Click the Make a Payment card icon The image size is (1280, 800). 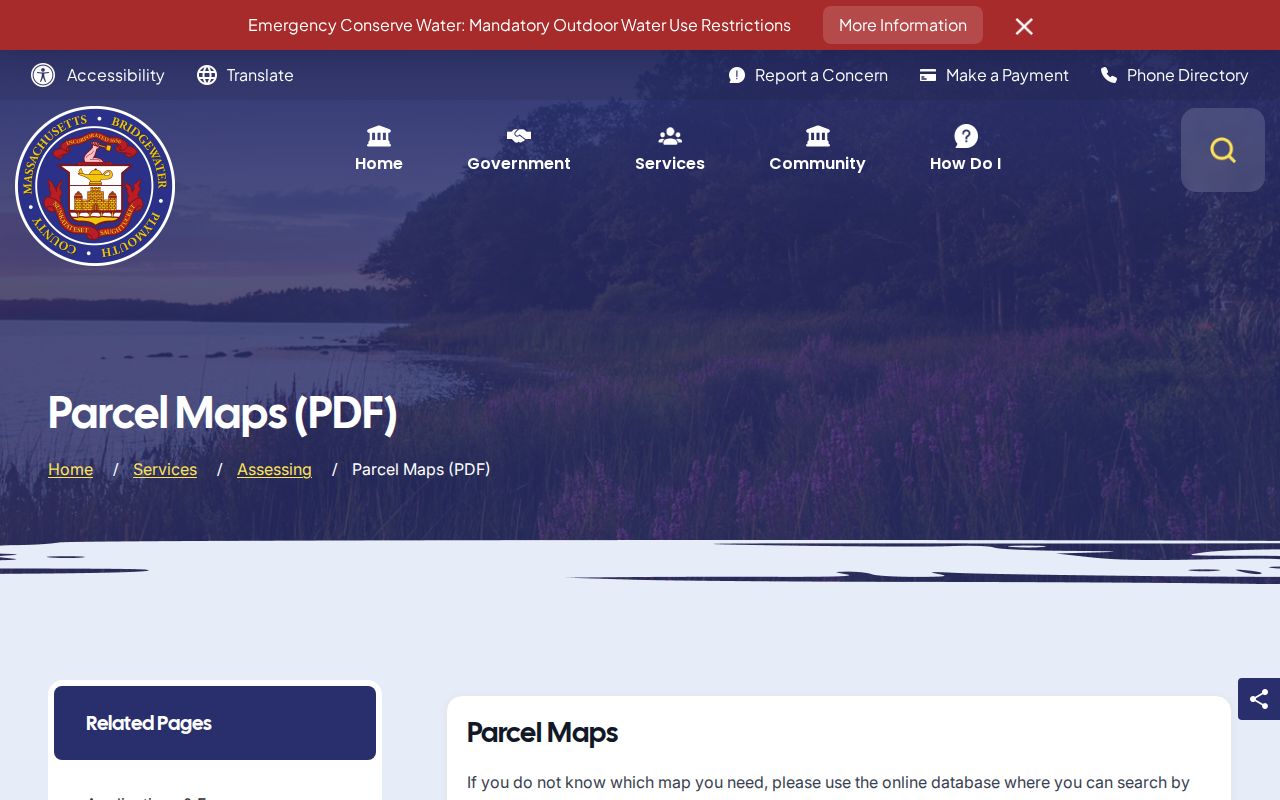point(928,75)
